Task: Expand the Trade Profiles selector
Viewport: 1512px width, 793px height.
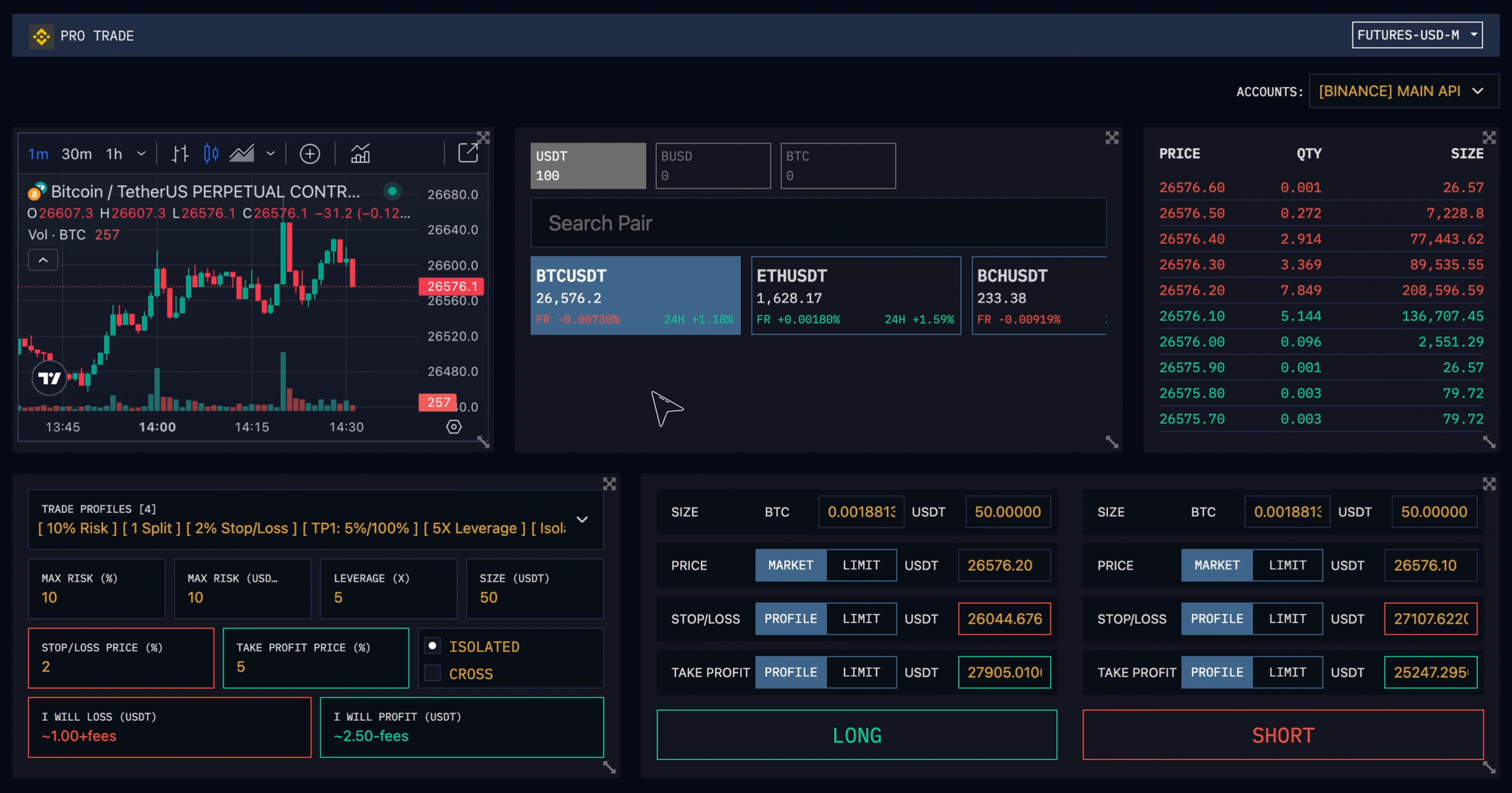Action: click(582, 519)
